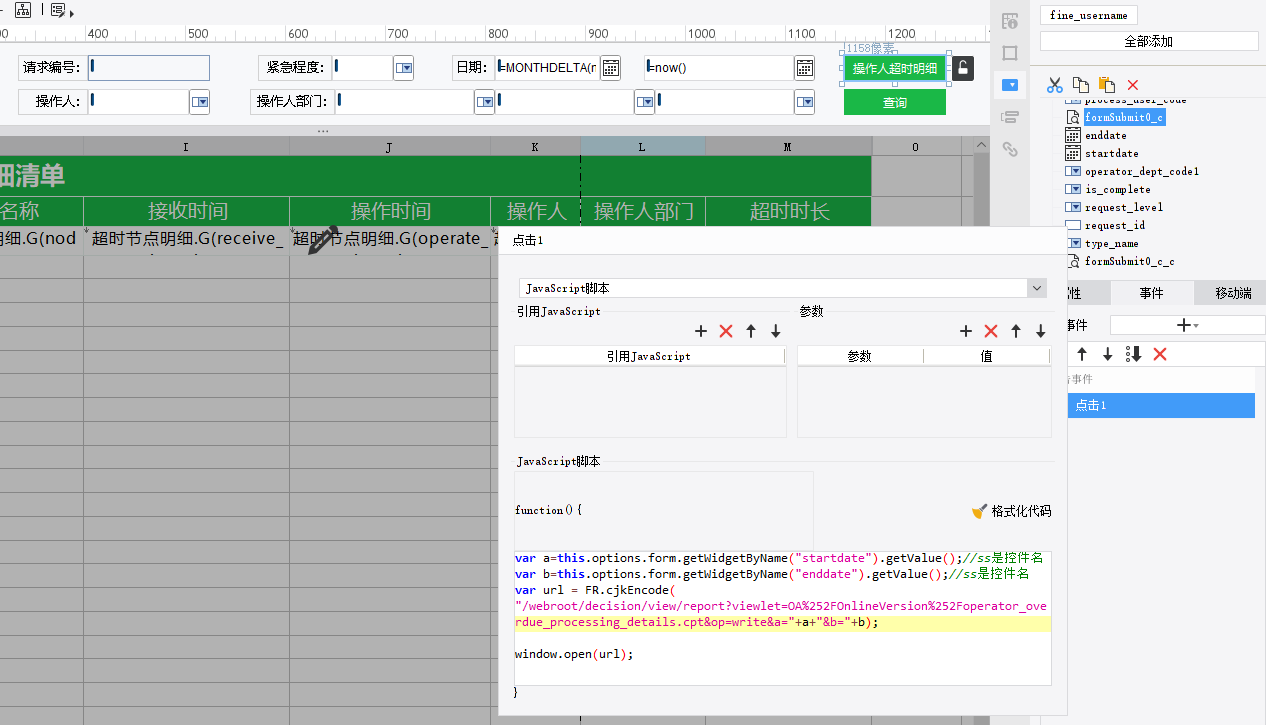The height and width of the screenshot is (725, 1266).
Task: Click the 值 column header in the parameter table
Action: pos(987,356)
